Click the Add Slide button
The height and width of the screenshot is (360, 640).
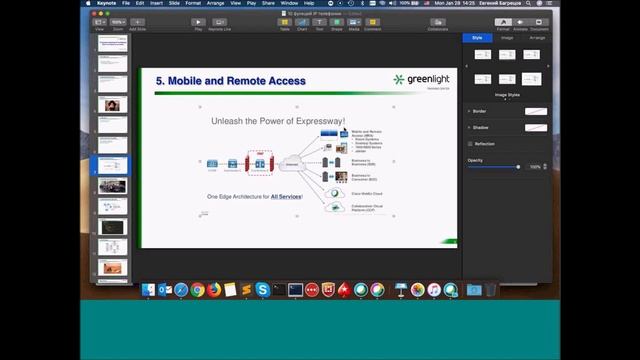(x=138, y=22)
